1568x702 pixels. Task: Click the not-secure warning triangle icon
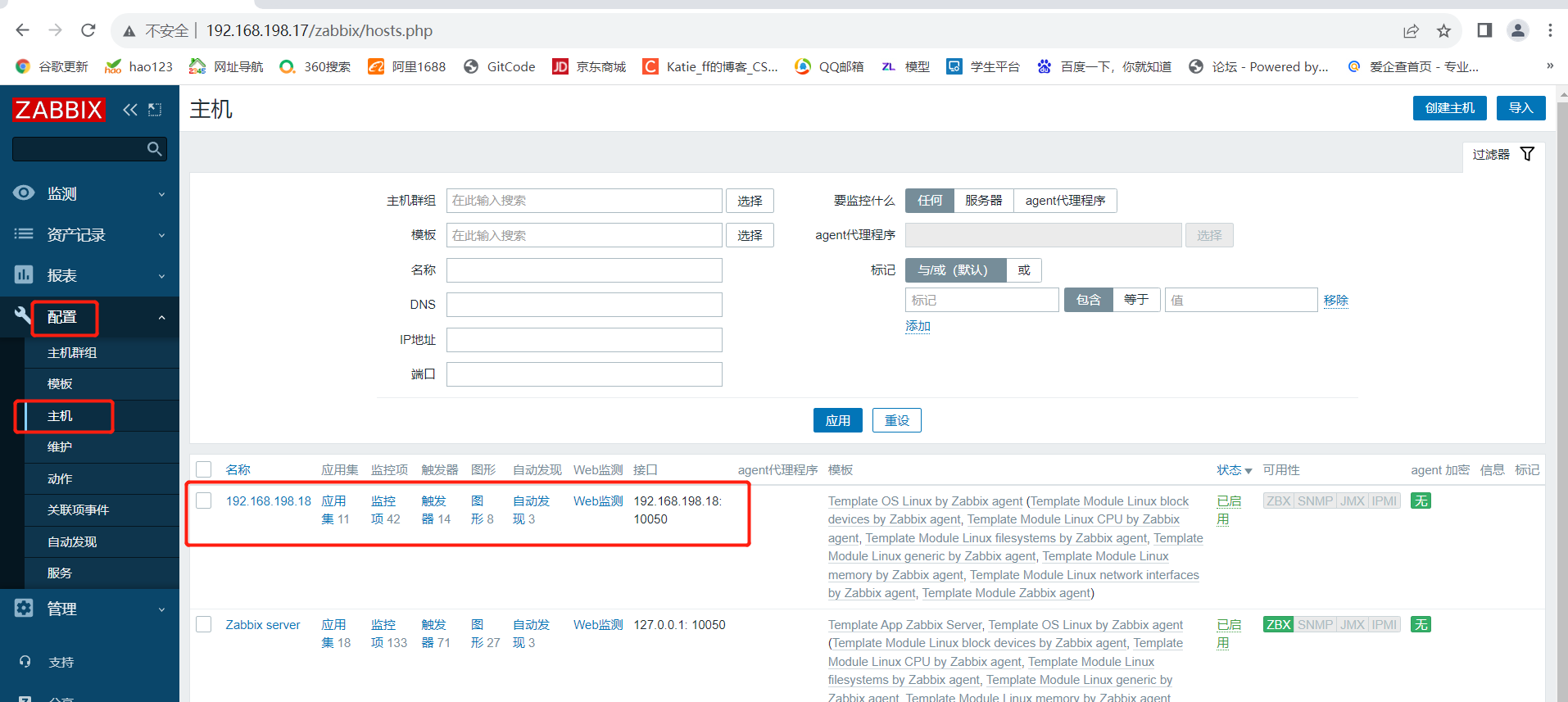click(x=129, y=31)
